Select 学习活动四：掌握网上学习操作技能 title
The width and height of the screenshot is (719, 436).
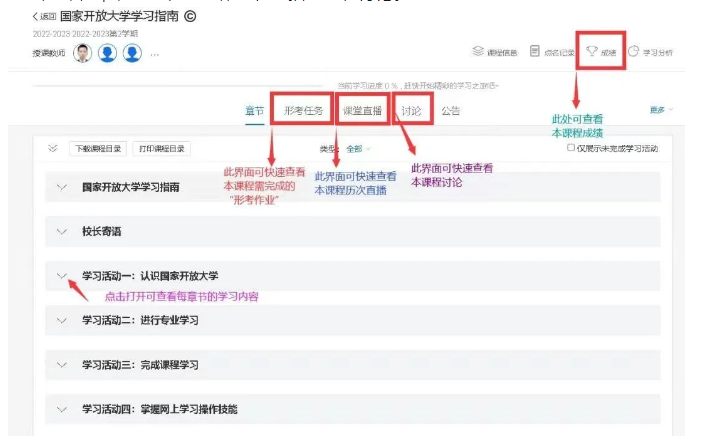point(160,409)
